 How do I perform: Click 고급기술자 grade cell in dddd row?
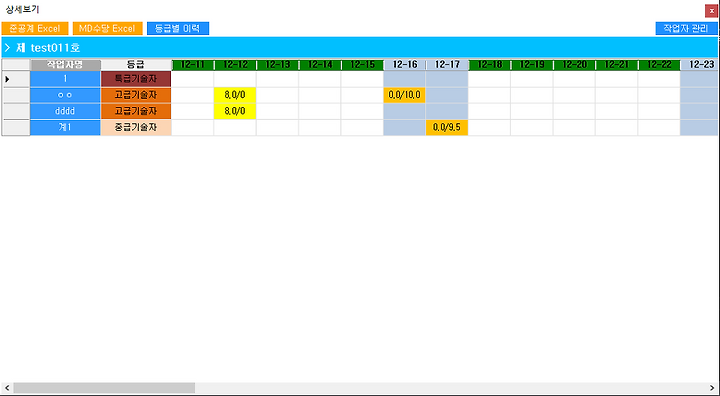[136, 111]
